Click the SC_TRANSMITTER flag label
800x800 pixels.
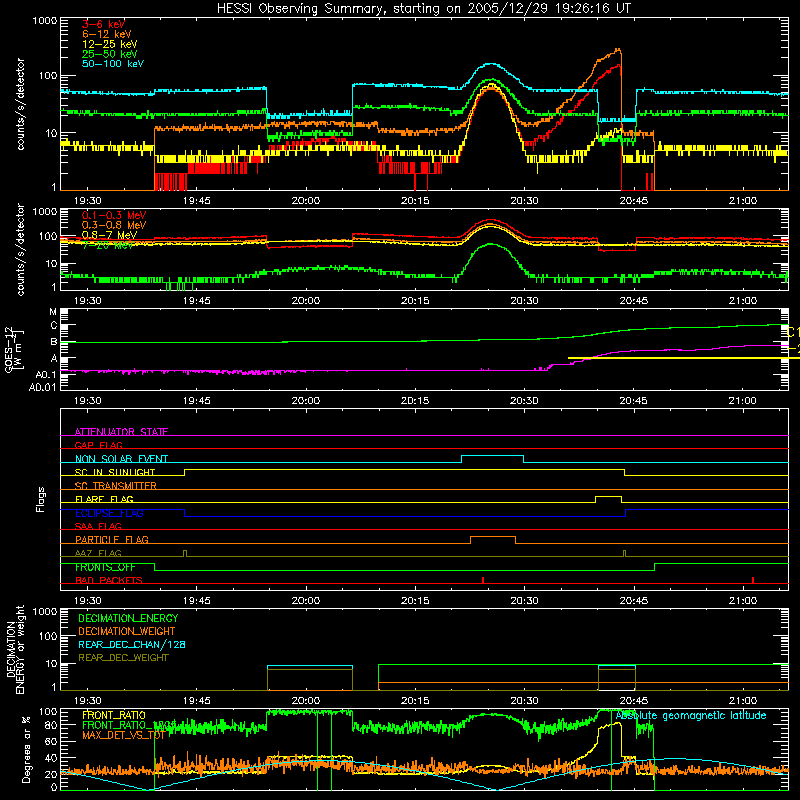coord(115,485)
